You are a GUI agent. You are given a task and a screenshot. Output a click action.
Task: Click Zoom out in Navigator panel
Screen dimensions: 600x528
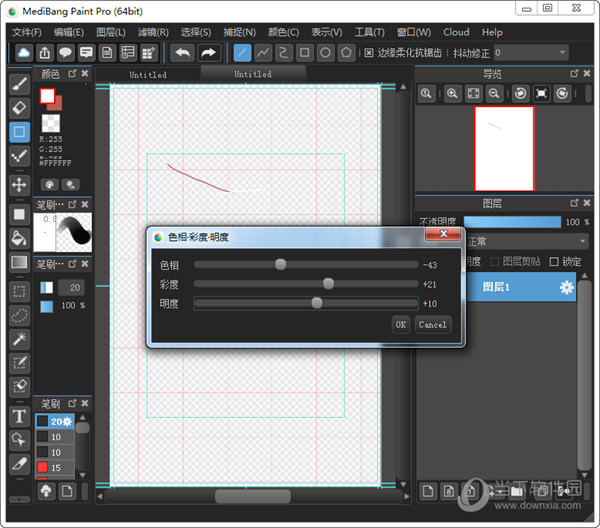pos(494,93)
